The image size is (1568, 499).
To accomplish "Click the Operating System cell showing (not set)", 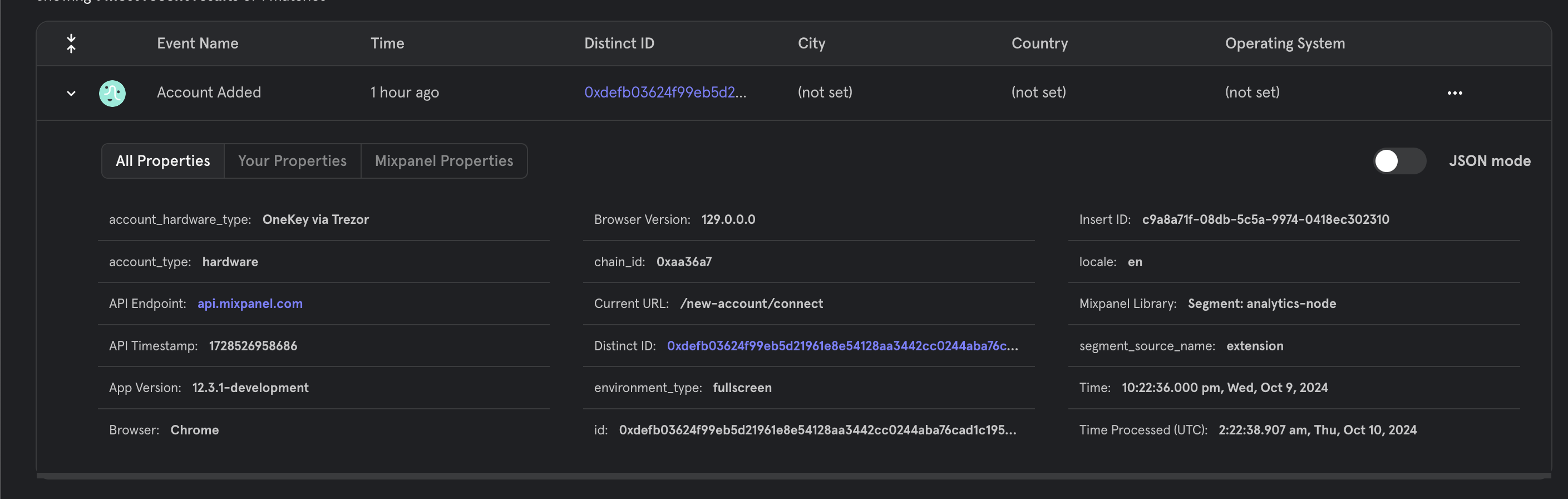I will pyautogui.click(x=1252, y=92).
